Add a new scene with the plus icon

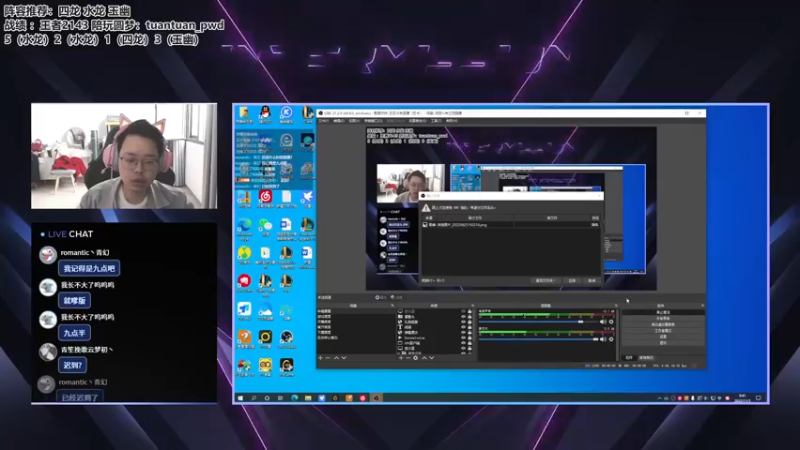320,358
